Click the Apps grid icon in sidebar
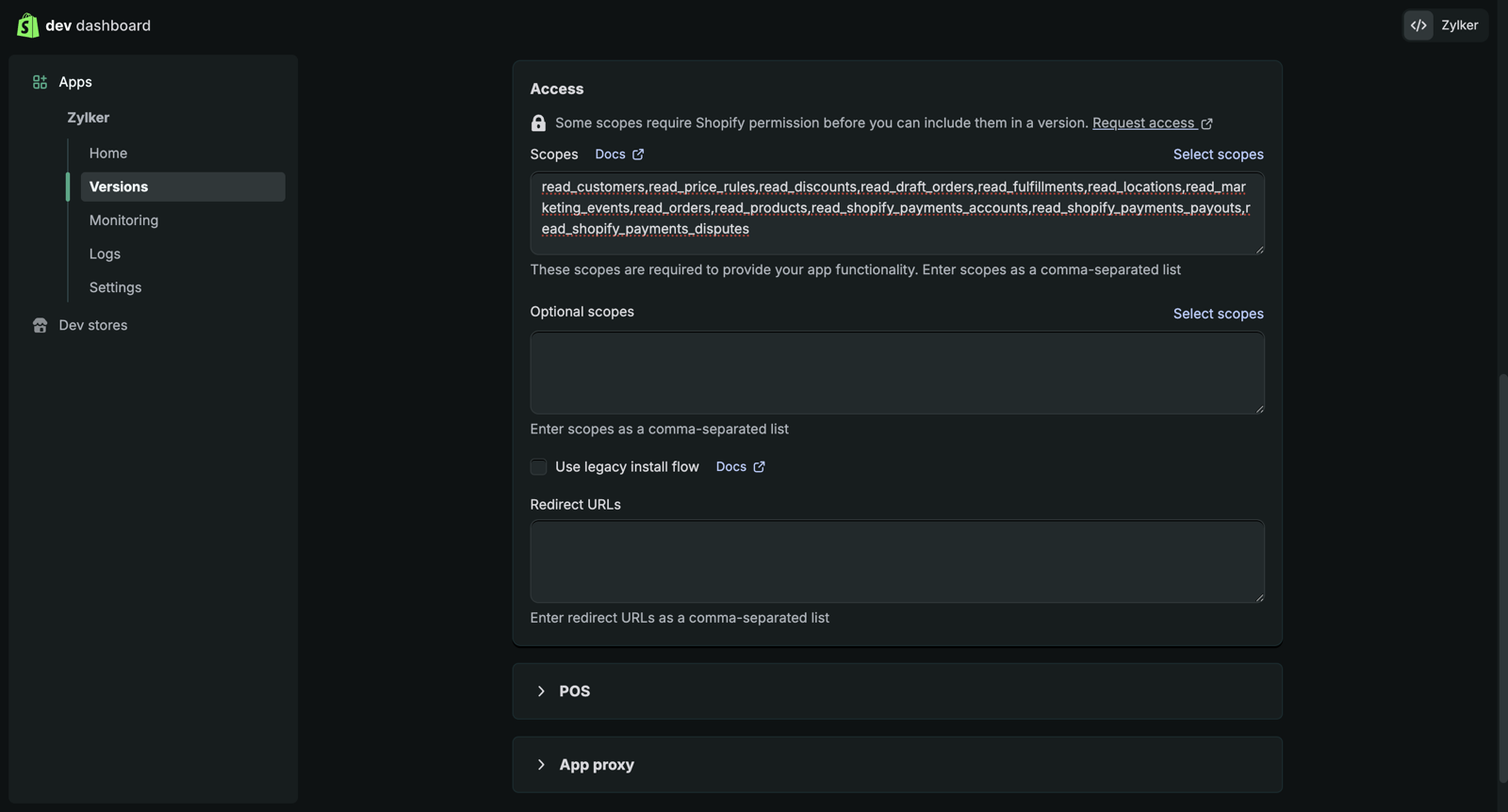Viewport: 1508px width, 812px height. 40,82
